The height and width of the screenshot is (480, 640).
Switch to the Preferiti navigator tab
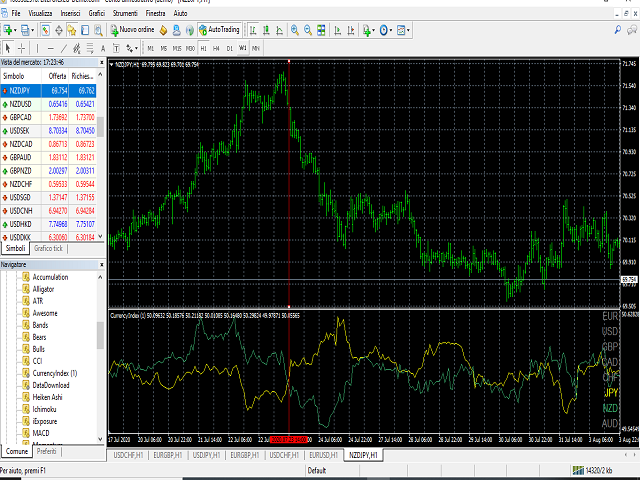47,453
